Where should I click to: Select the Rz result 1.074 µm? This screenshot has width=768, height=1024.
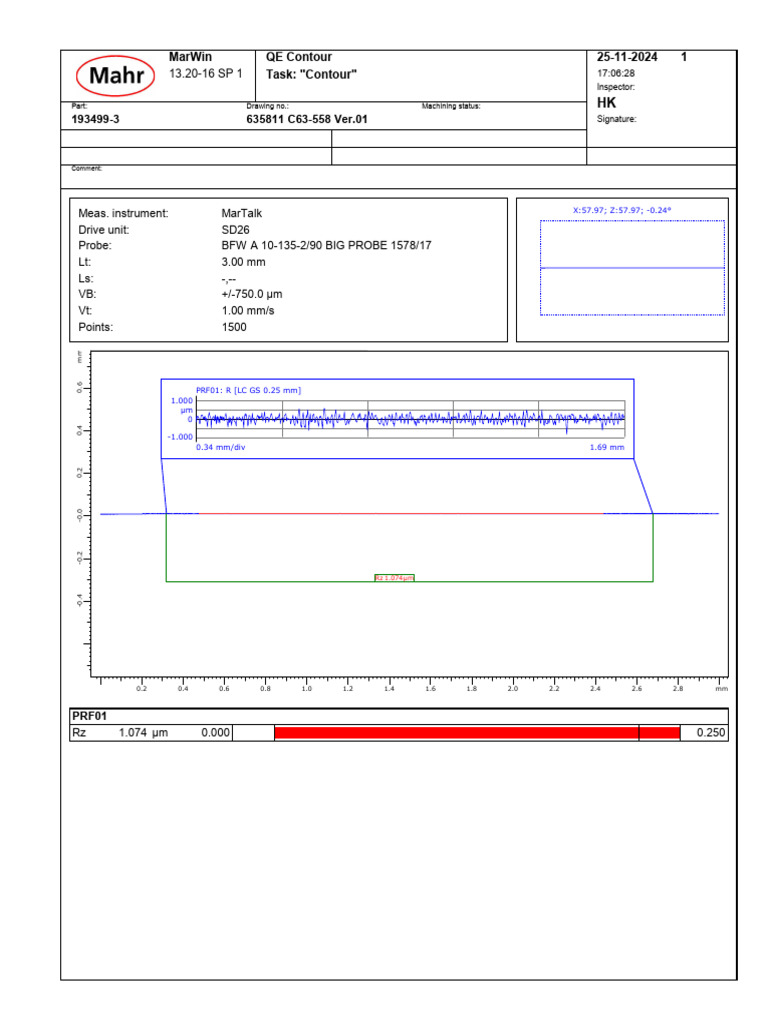(143, 733)
